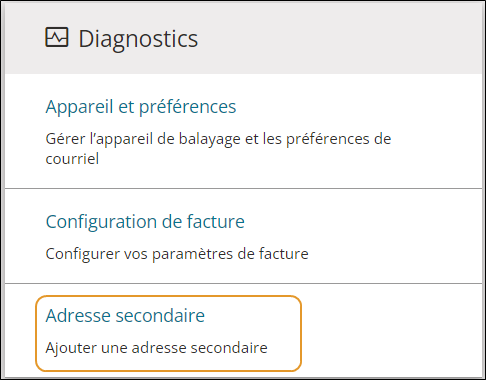Choose the Adresse secondaire menu row
486x380 pixels.
[x=243, y=331]
